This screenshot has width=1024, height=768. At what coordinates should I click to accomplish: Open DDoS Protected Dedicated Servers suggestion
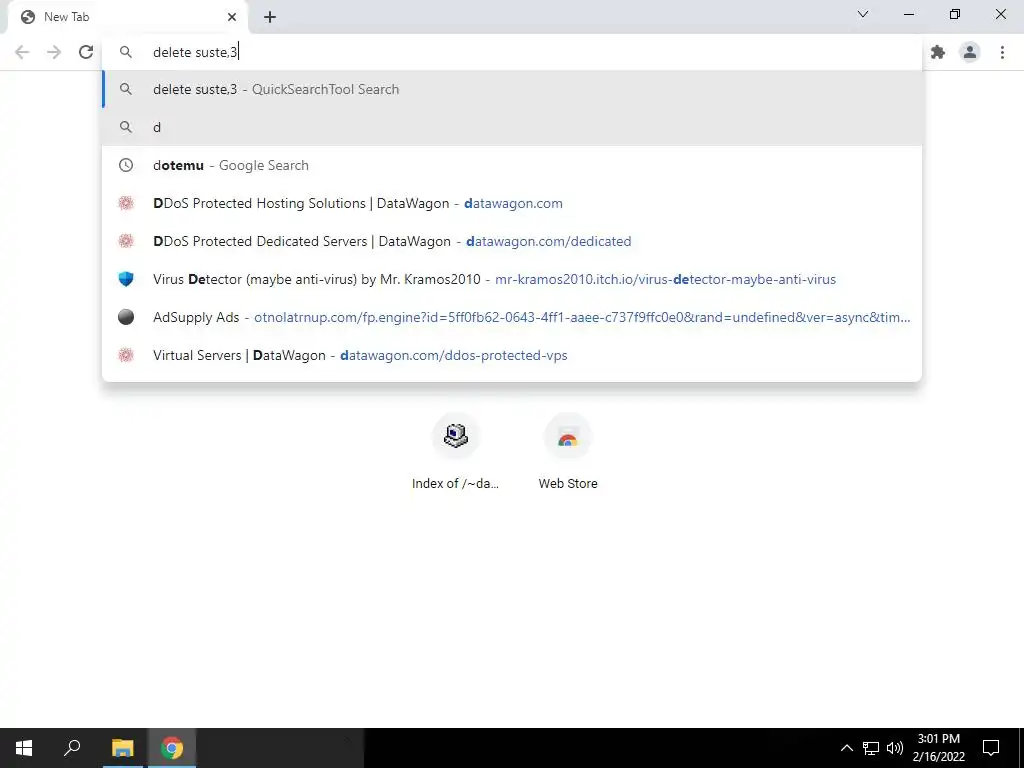[512, 241]
